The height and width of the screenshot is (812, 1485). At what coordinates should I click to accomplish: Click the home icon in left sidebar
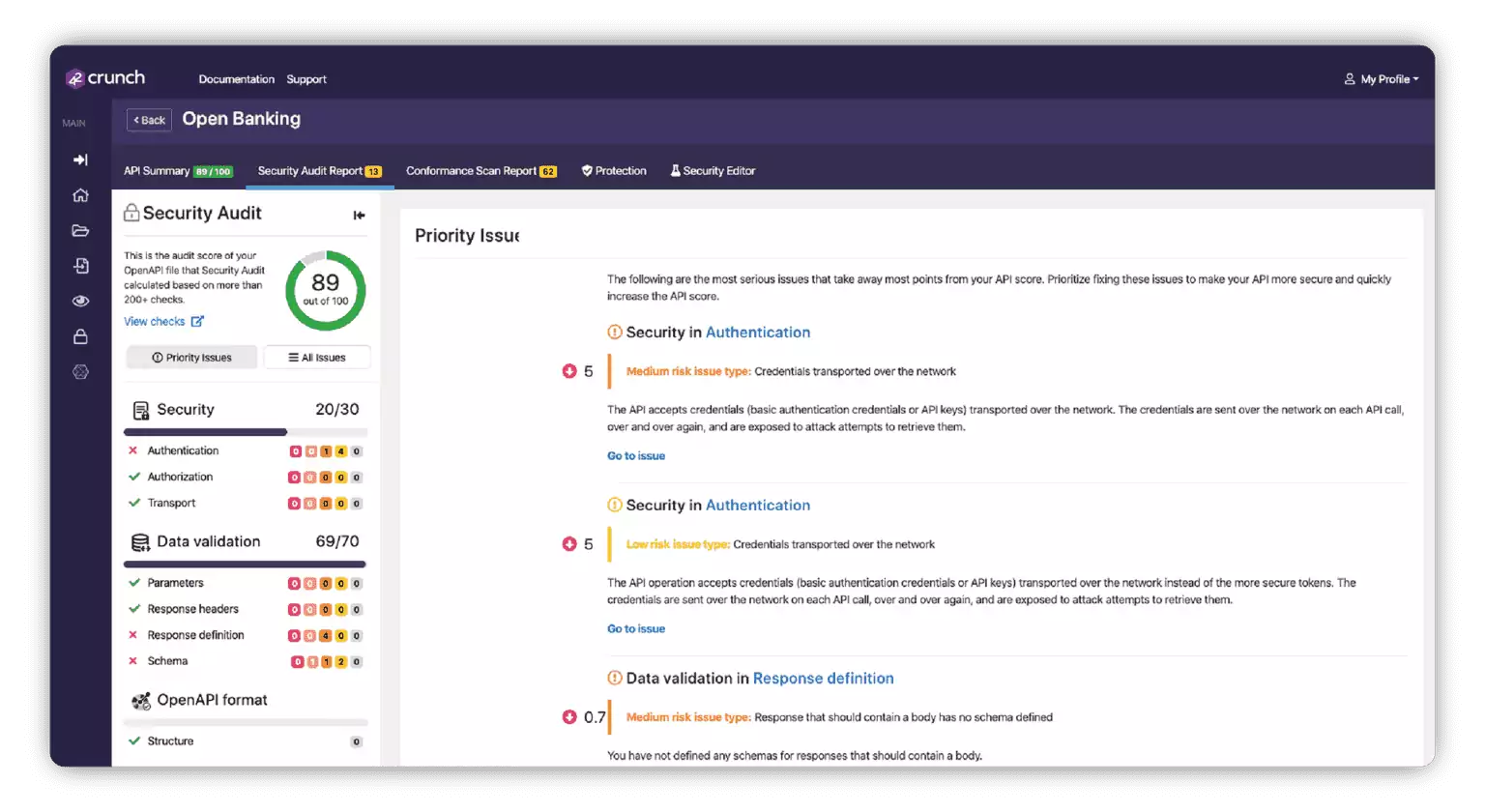point(80,195)
